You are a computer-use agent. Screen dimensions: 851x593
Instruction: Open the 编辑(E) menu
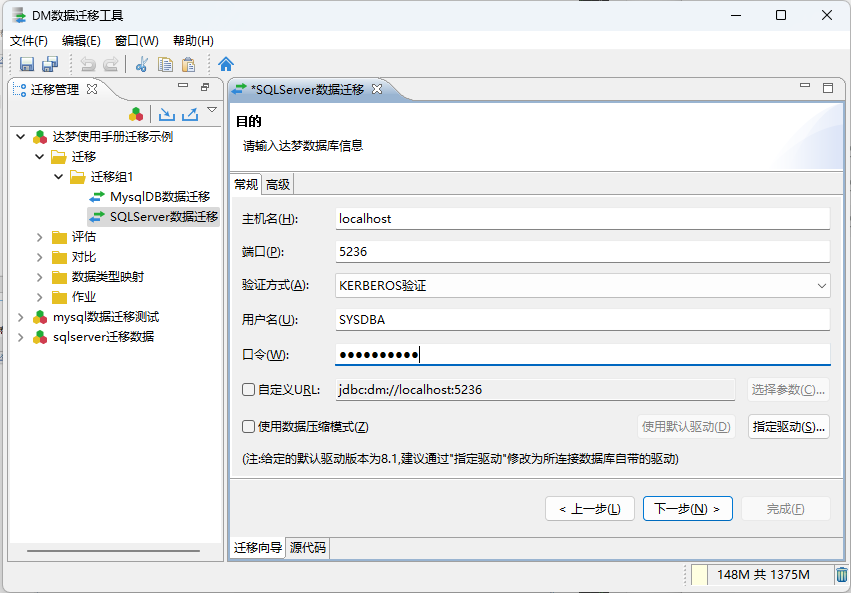pyautogui.click(x=81, y=41)
